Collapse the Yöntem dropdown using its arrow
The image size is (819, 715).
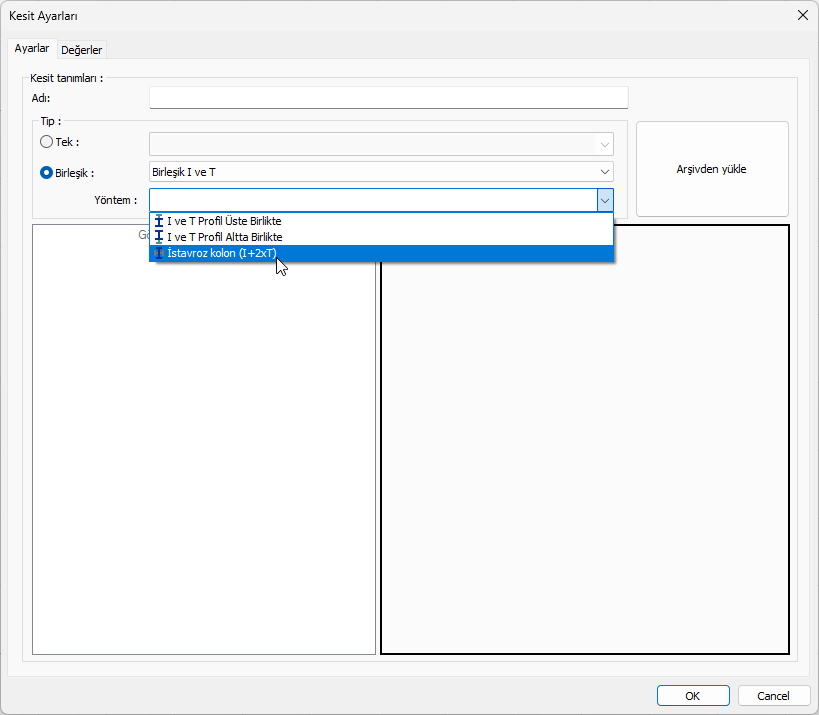[x=604, y=200]
